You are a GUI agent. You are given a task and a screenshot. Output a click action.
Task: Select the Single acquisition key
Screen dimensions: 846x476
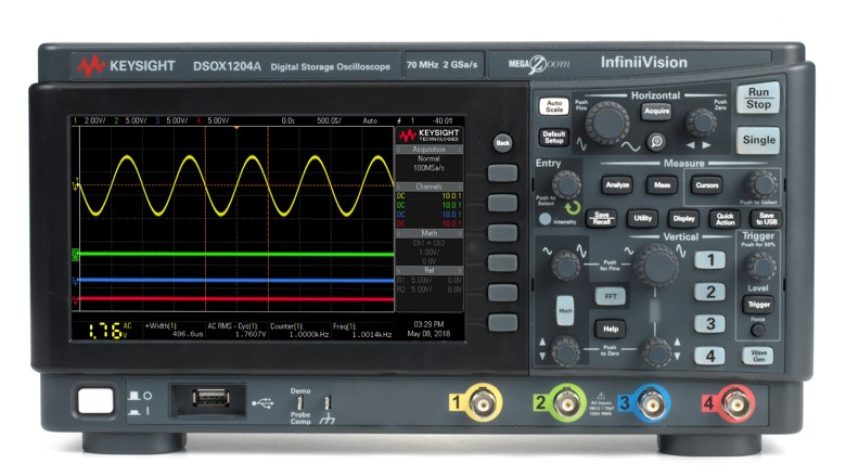click(x=758, y=140)
